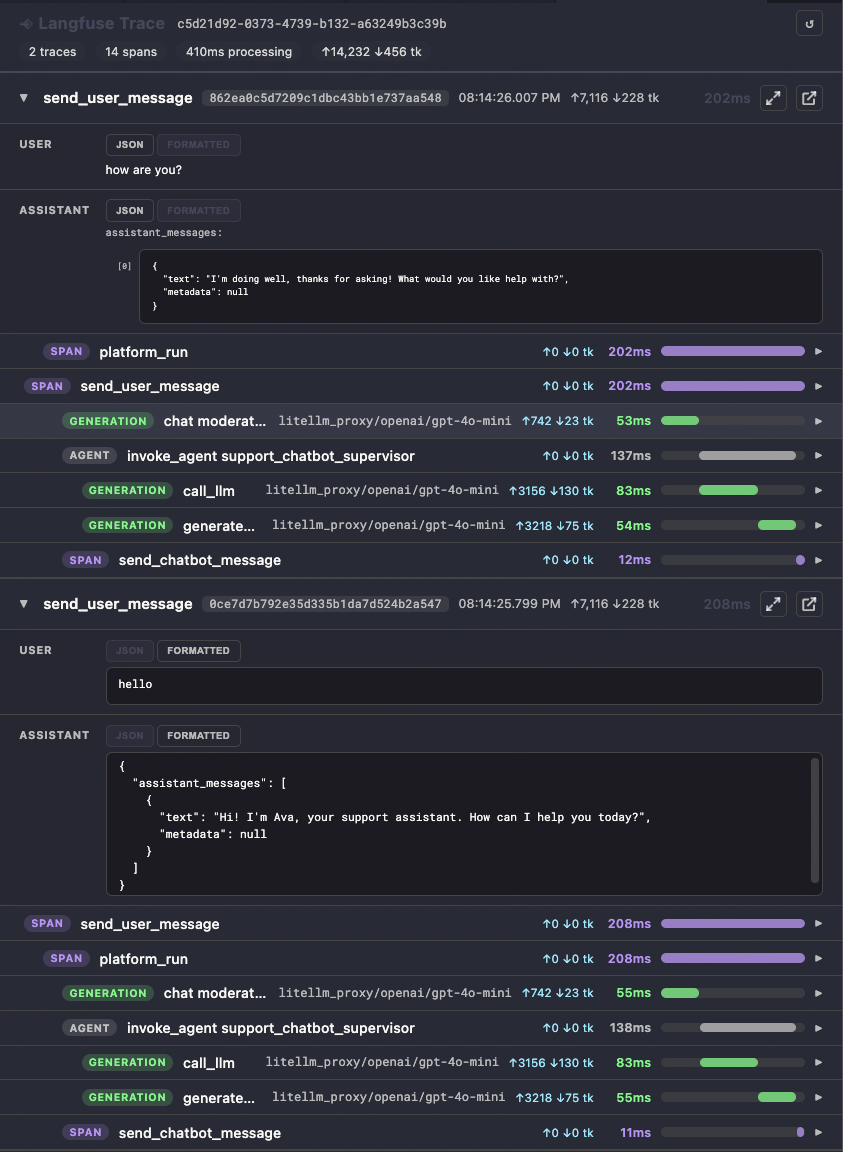The width and height of the screenshot is (843, 1152).
Task: Click the refresh icon in the trace header
Action: point(809,24)
